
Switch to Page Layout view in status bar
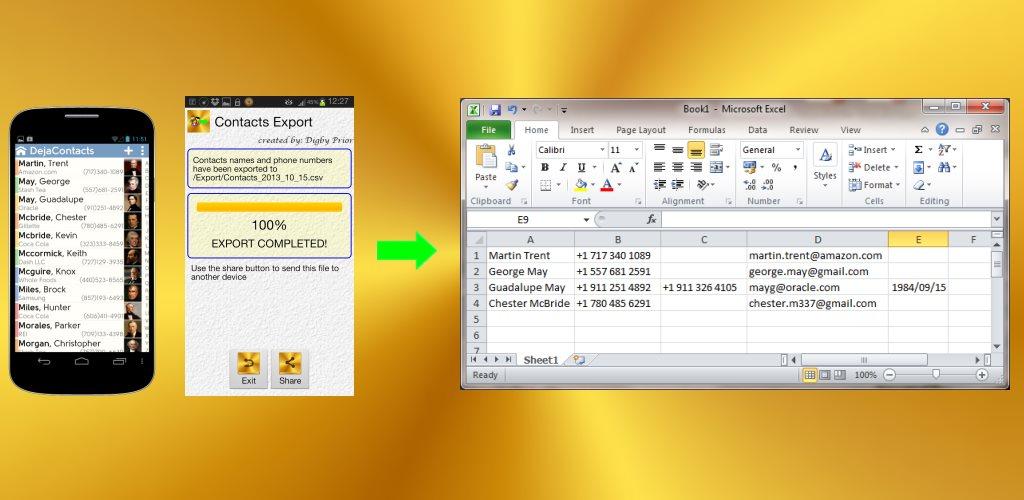coord(825,375)
